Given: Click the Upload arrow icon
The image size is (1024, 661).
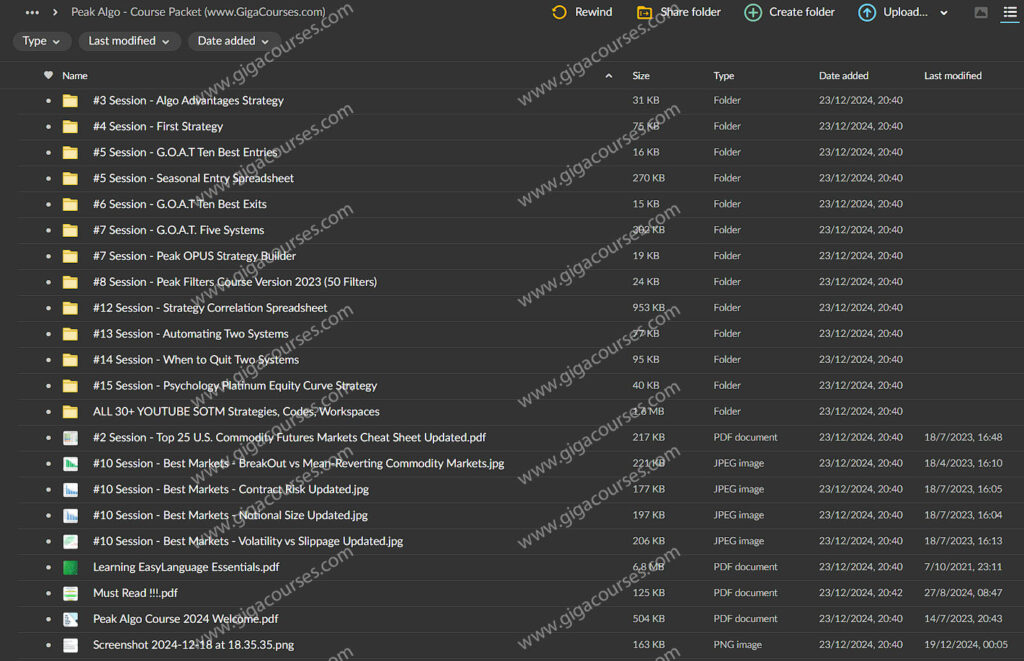Looking at the screenshot, I should tap(867, 12).
